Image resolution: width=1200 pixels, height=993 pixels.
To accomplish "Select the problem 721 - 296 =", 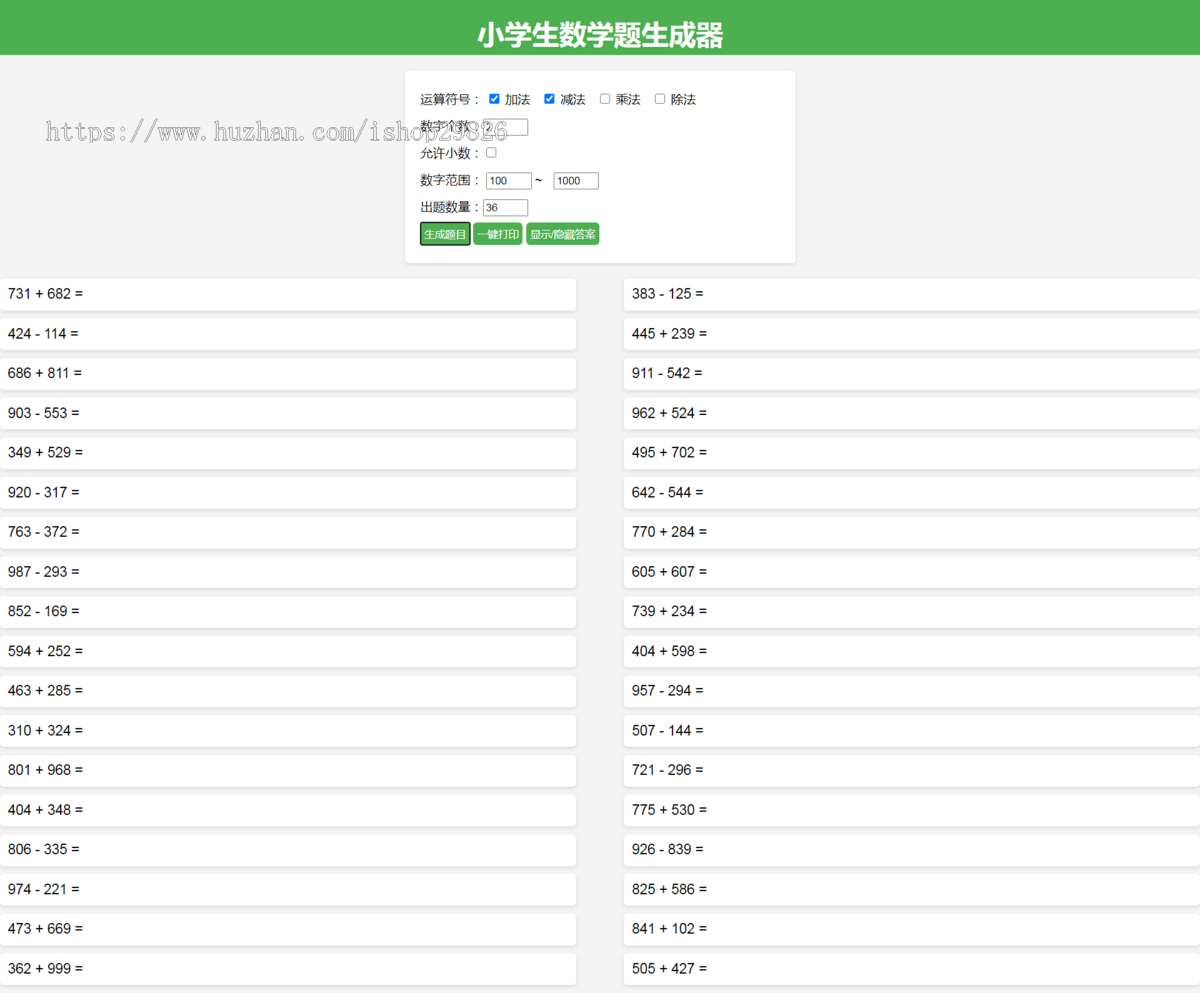I will [x=912, y=770].
